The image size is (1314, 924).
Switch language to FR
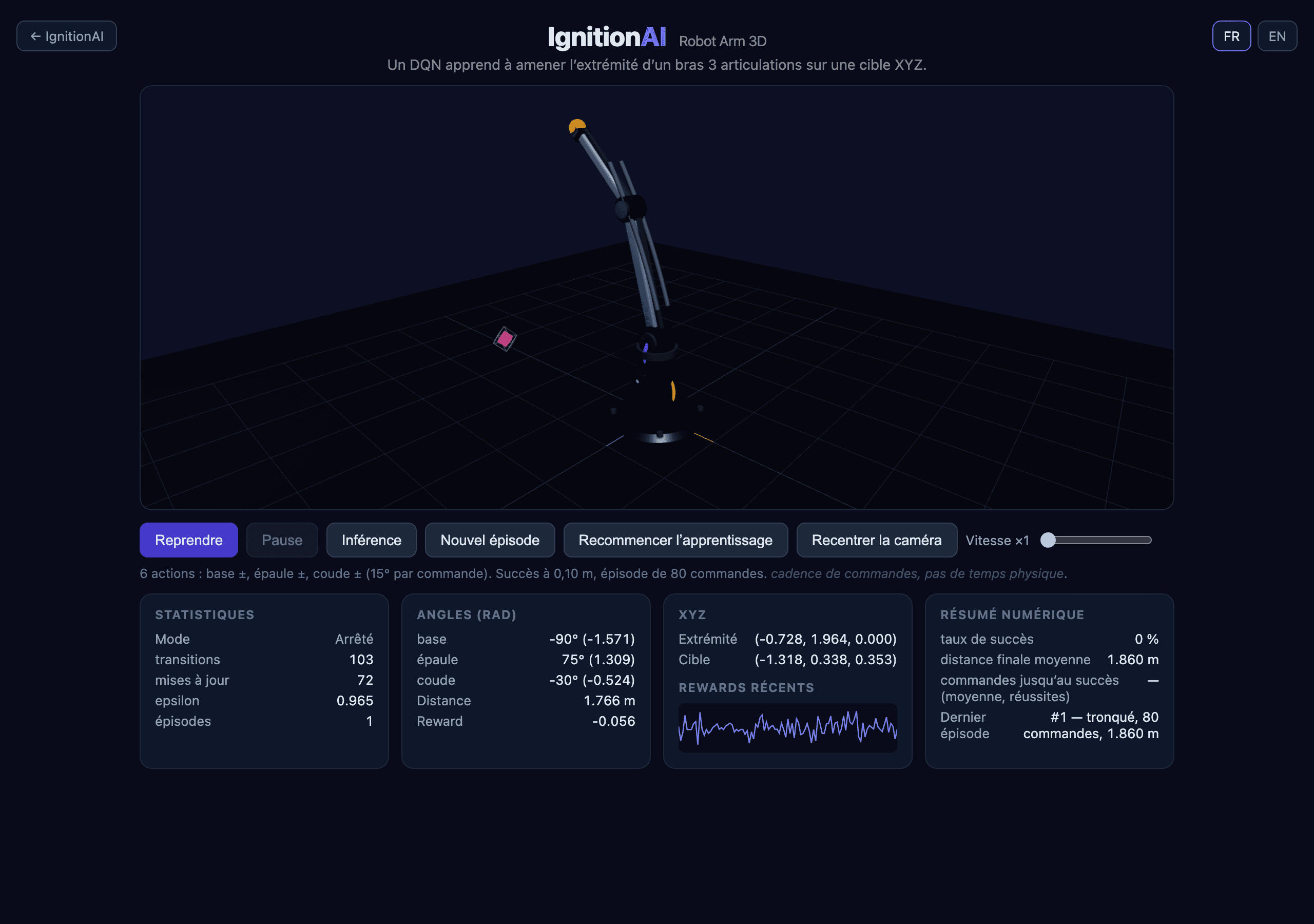1231,36
